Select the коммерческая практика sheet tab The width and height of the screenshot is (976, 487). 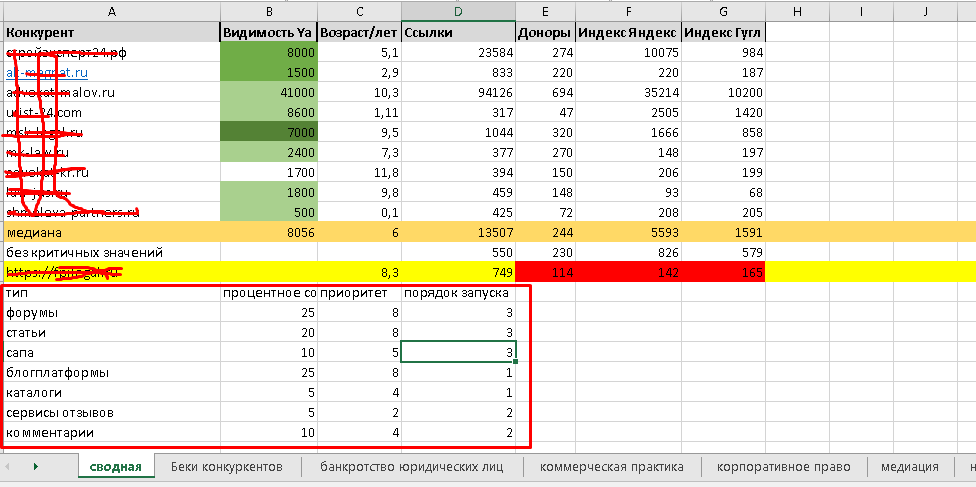coord(611,467)
